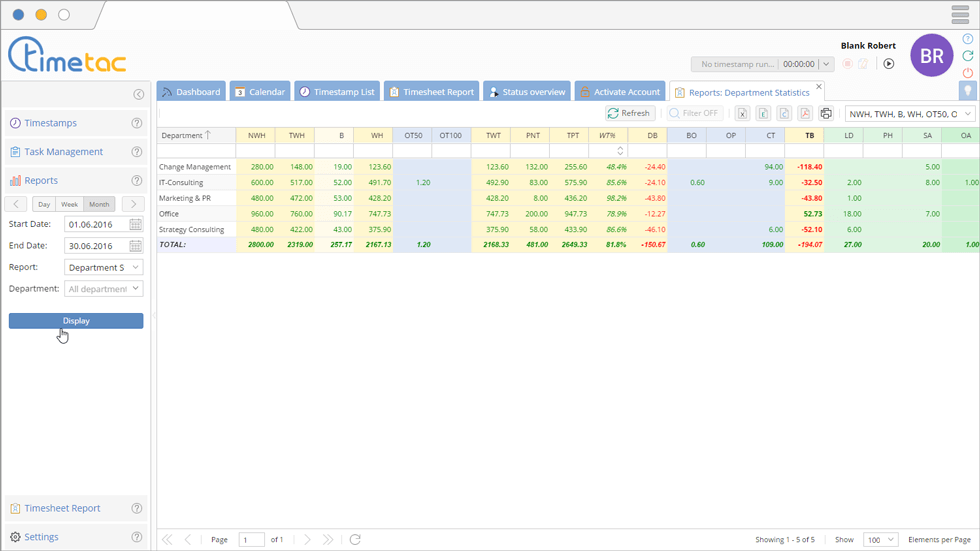Export report as PDF
Viewport: 980px width, 551px height.
click(x=805, y=114)
